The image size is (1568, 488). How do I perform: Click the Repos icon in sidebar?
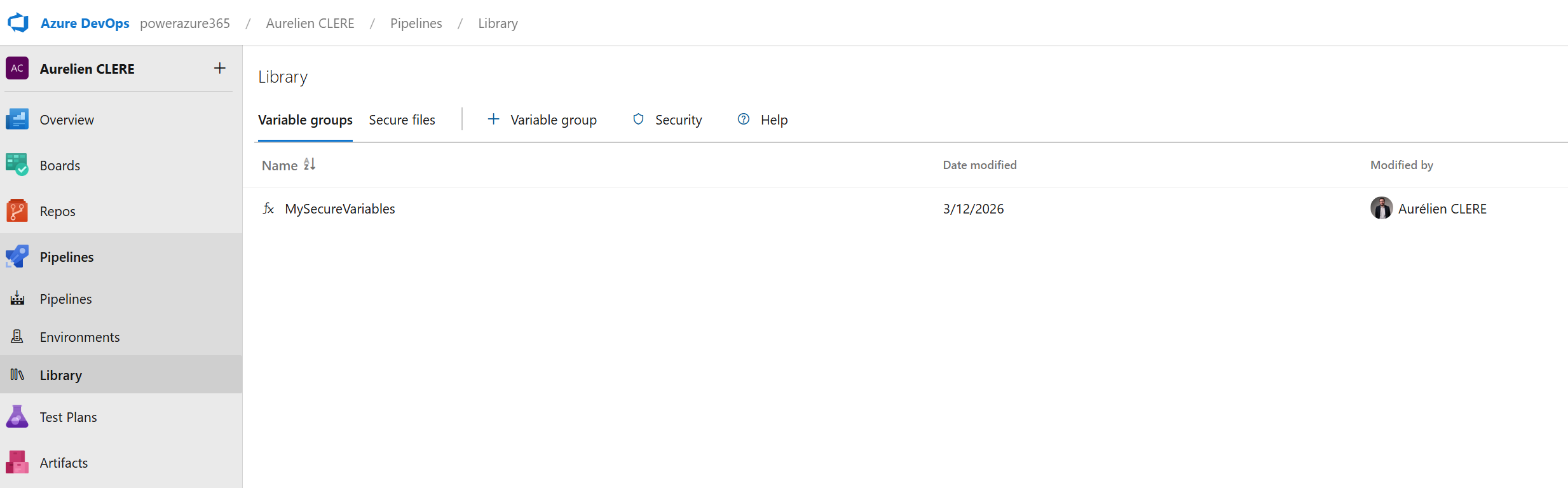17,211
